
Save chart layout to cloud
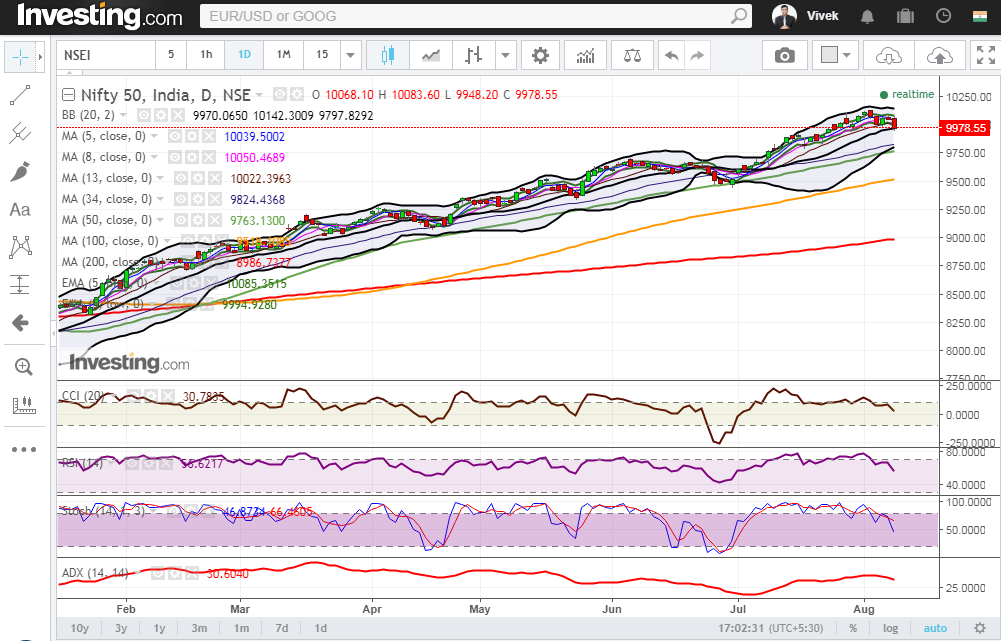pos(939,56)
